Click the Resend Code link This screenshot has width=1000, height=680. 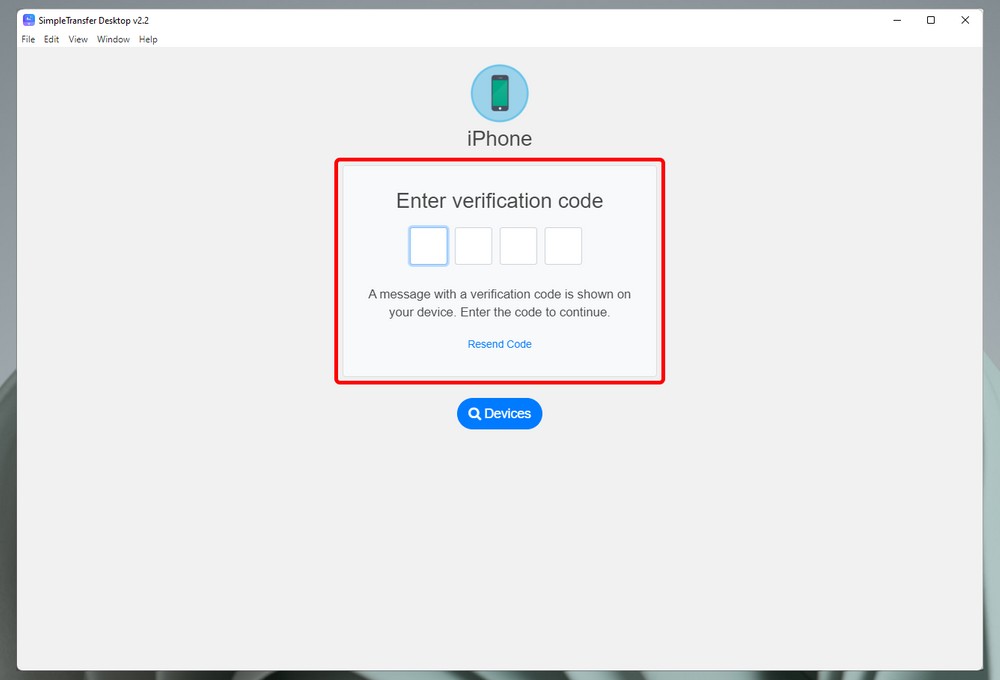499,344
